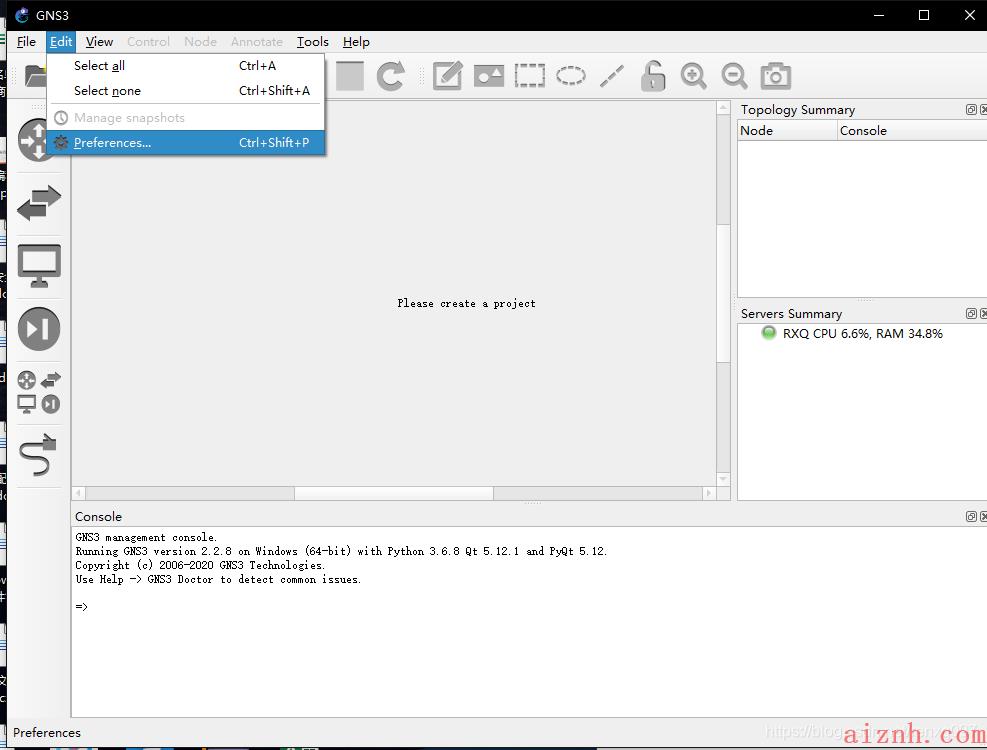Image resolution: width=987 pixels, height=750 pixels.
Task: Click the green RXQ server status indicator
Action: pyautogui.click(x=769, y=333)
